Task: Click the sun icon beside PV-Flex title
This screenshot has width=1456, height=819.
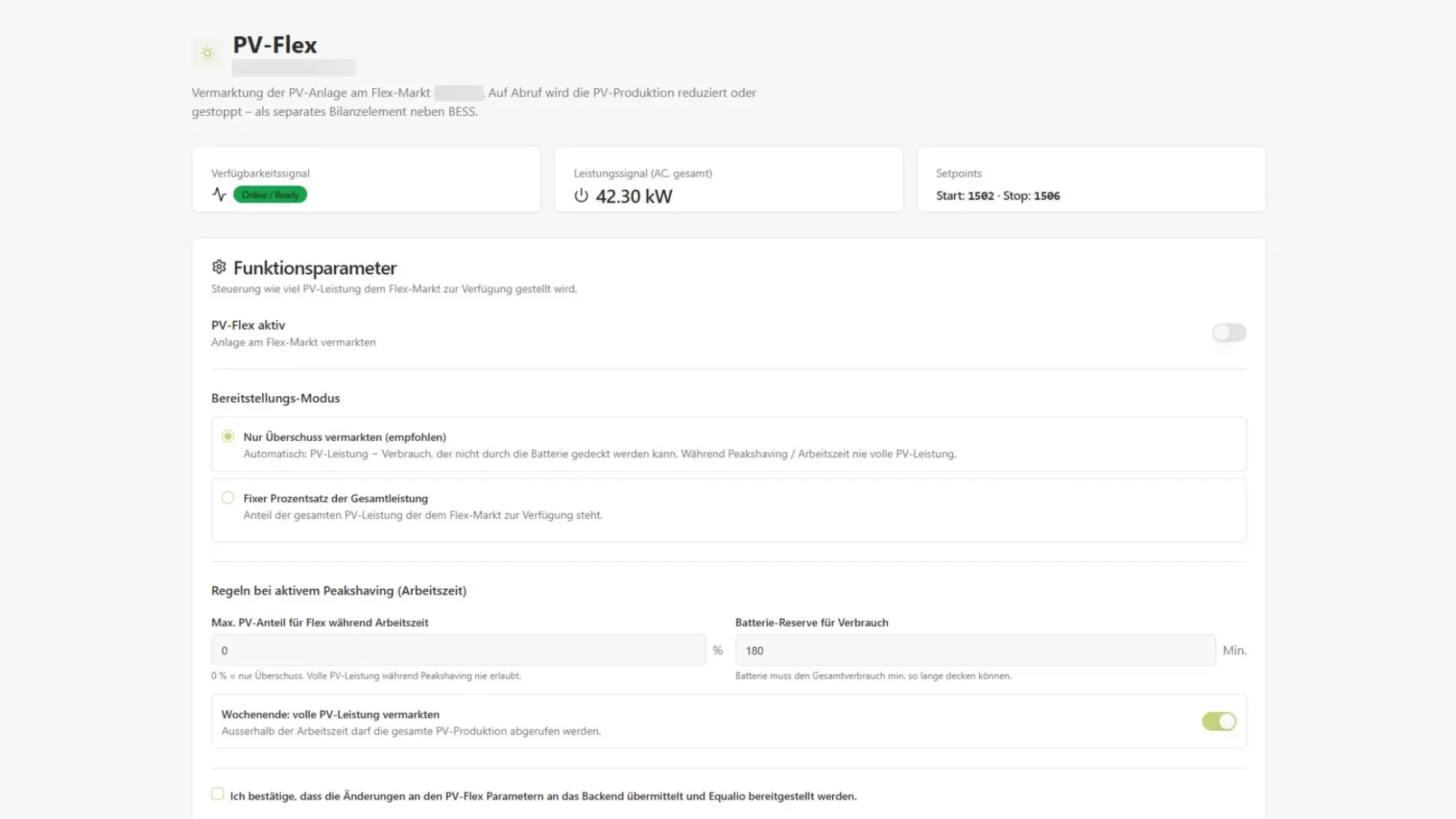Action: (x=207, y=53)
